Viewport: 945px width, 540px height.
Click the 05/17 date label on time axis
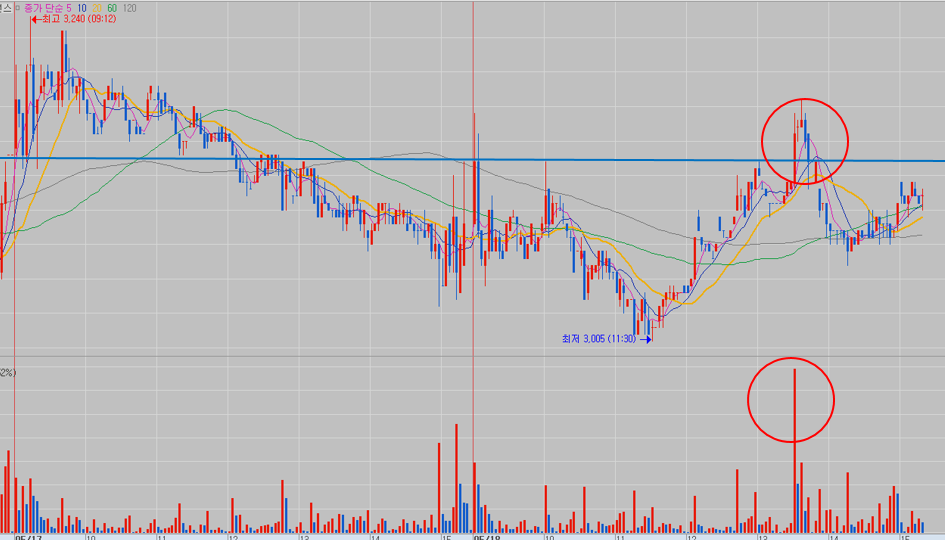pos(28,537)
